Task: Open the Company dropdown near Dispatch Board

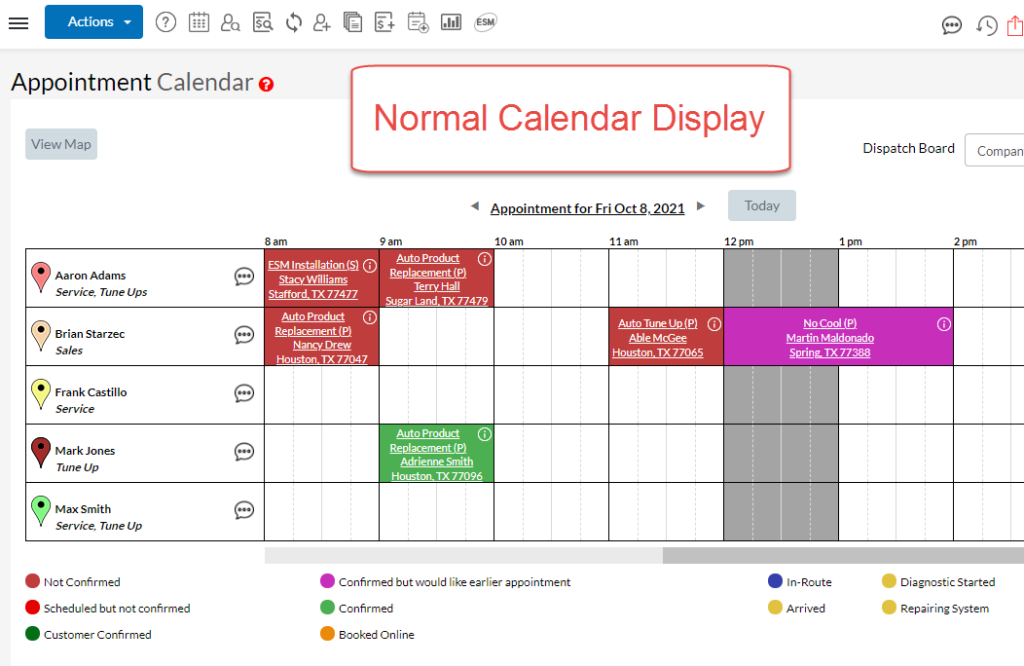Action: (999, 150)
